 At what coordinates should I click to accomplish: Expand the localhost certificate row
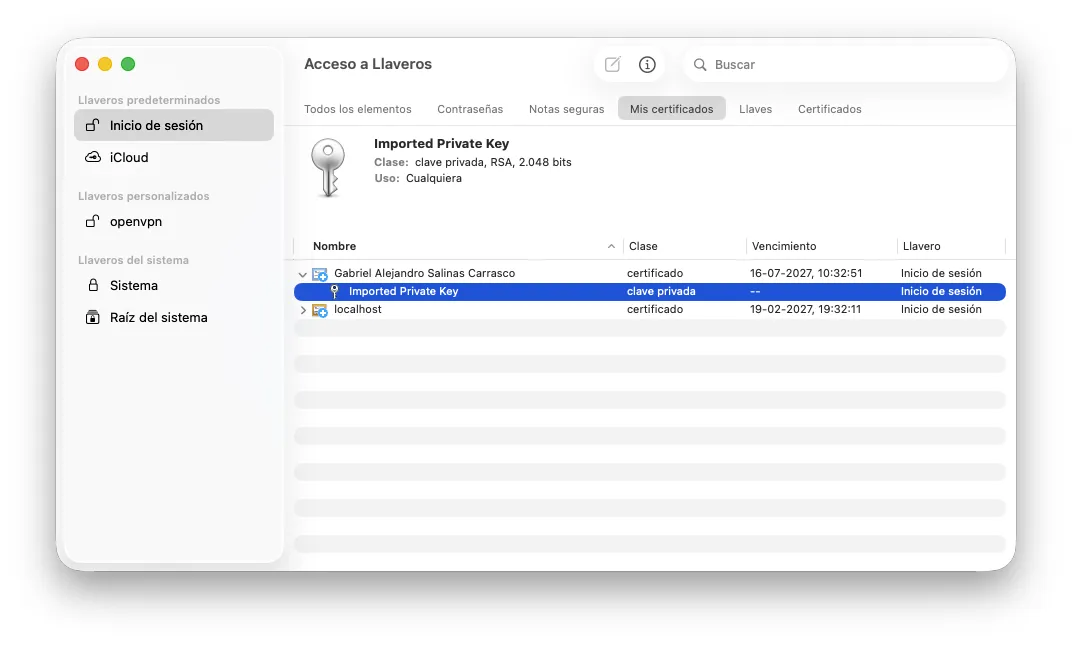[303, 310]
